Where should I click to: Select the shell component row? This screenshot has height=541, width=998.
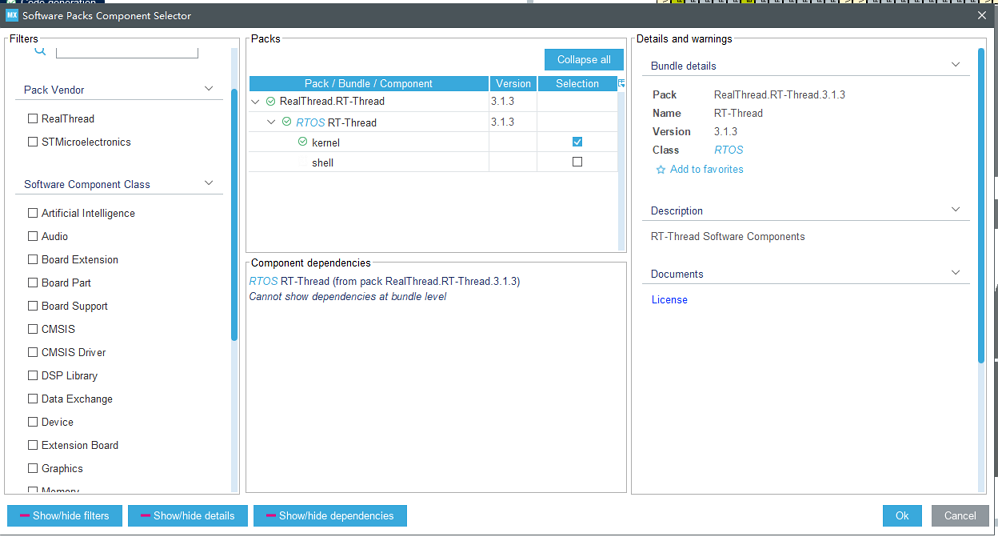[x=433, y=162]
